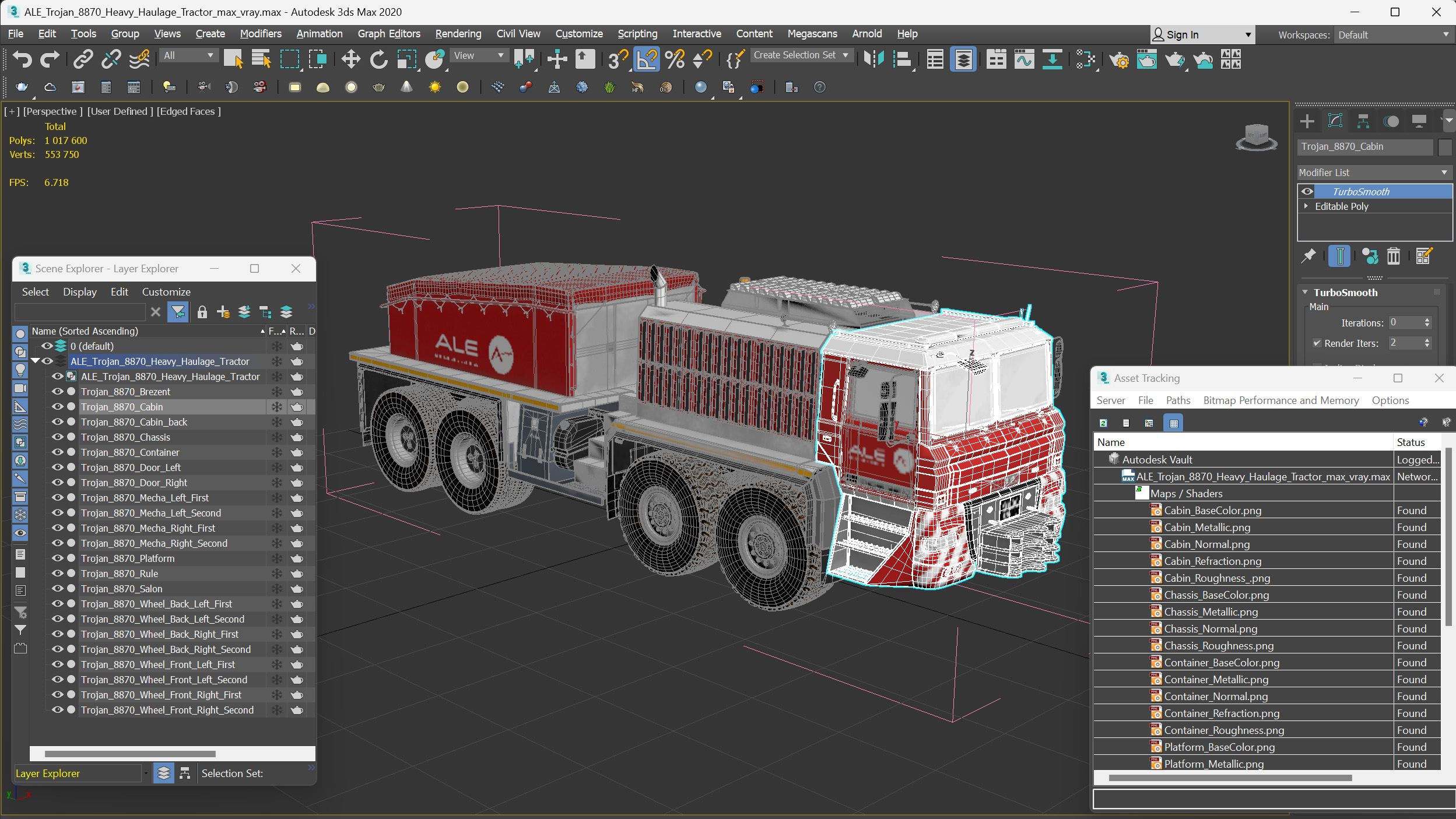Hide the Trojan_8870_Brezent object

pyautogui.click(x=57, y=392)
